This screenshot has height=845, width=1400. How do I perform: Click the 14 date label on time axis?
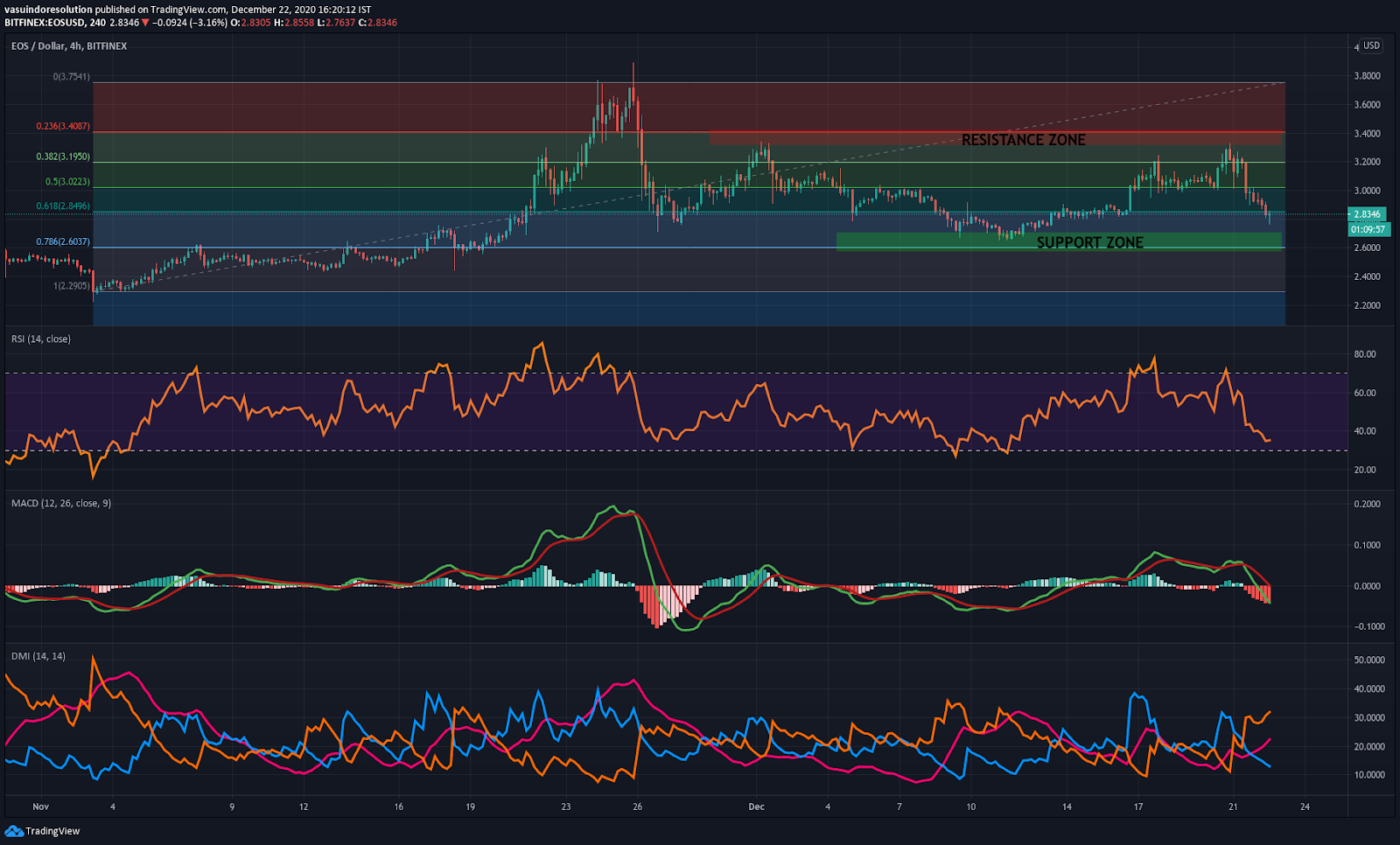(x=1067, y=807)
